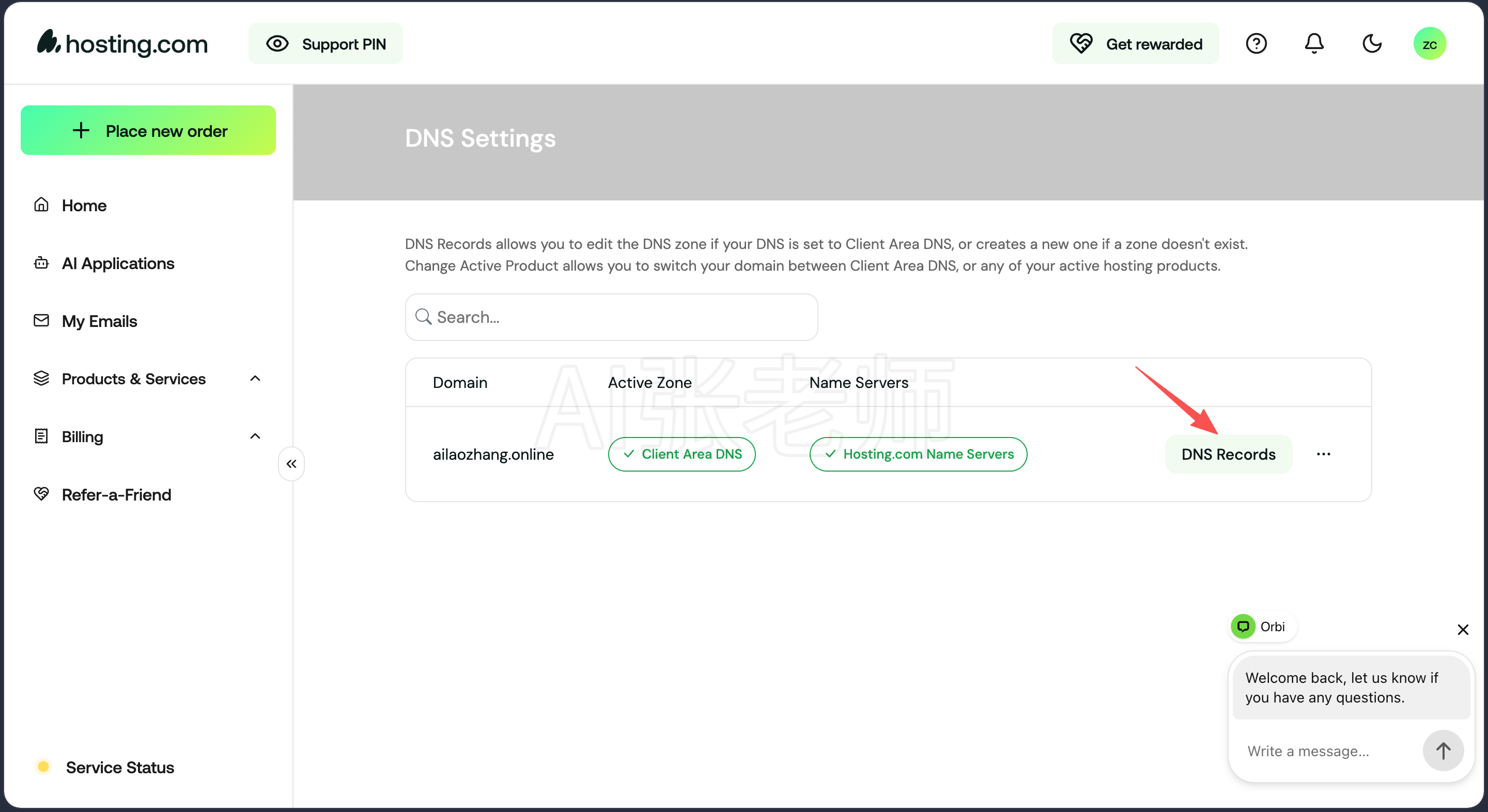
Task: Click the Billing receipt icon
Action: (x=41, y=436)
